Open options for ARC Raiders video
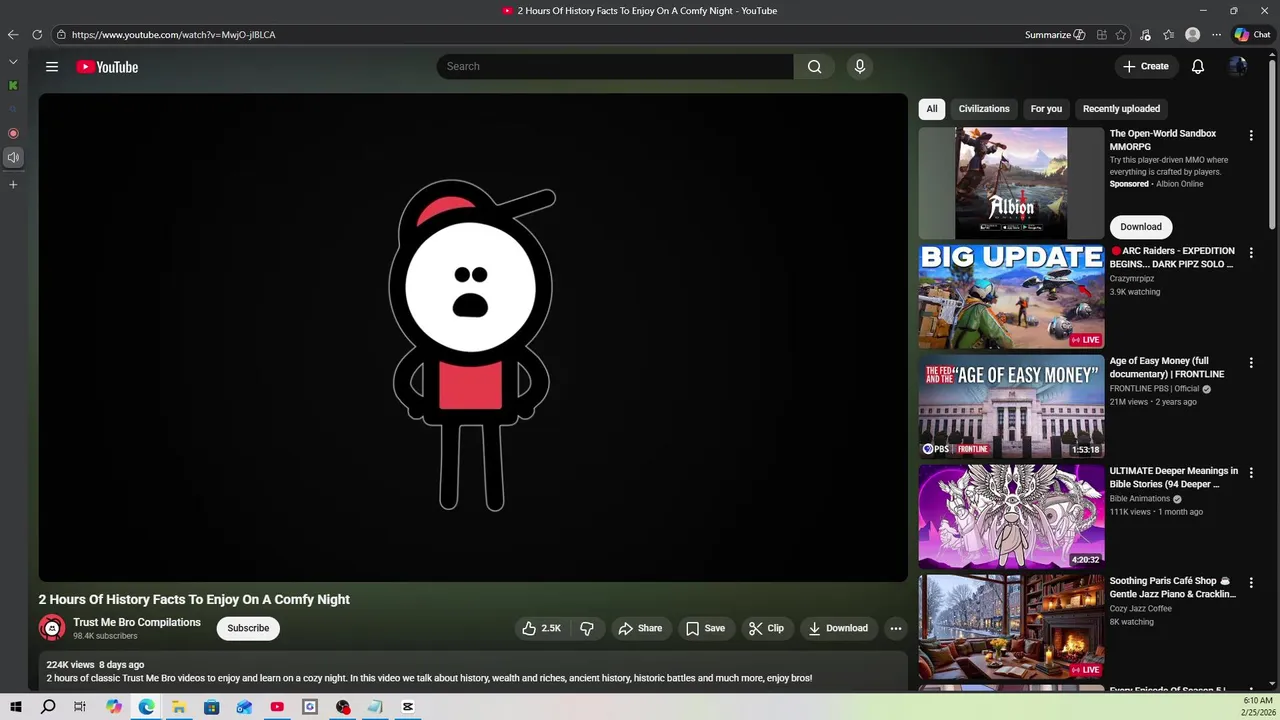The image size is (1280, 720). (x=1250, y=253)
